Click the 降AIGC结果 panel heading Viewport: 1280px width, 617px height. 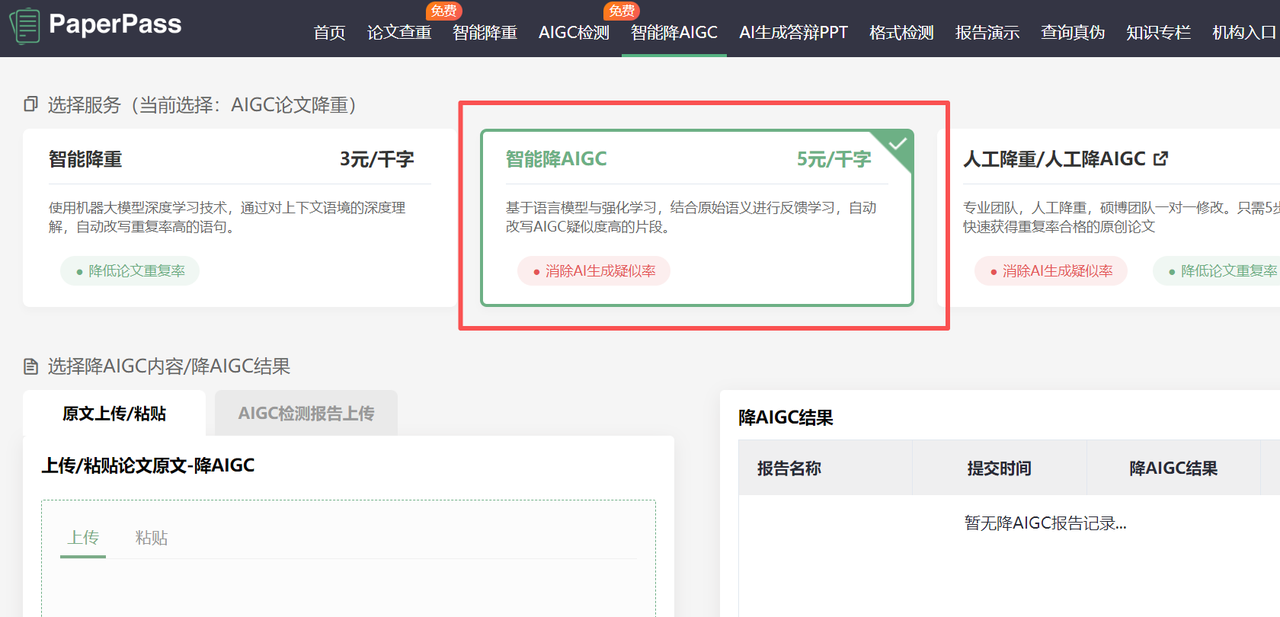point(786,417)
